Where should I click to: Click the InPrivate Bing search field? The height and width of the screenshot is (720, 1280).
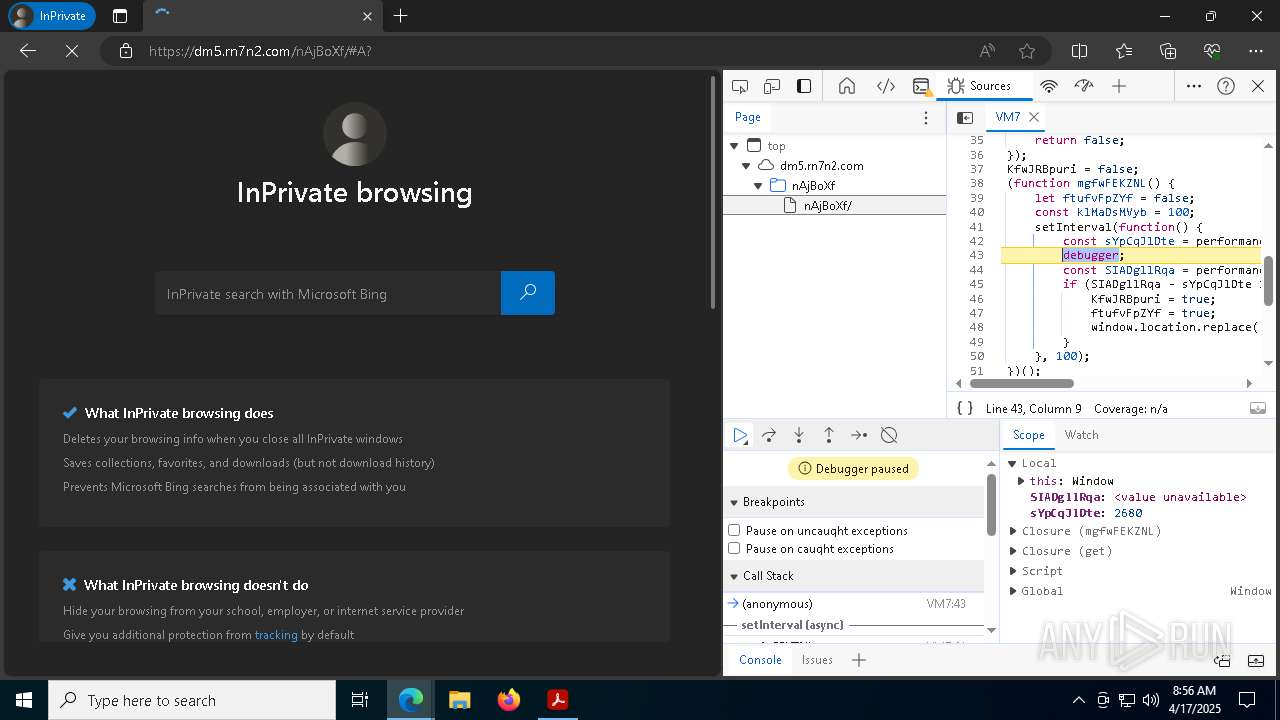pyautogui.click(x=328, y=294)
